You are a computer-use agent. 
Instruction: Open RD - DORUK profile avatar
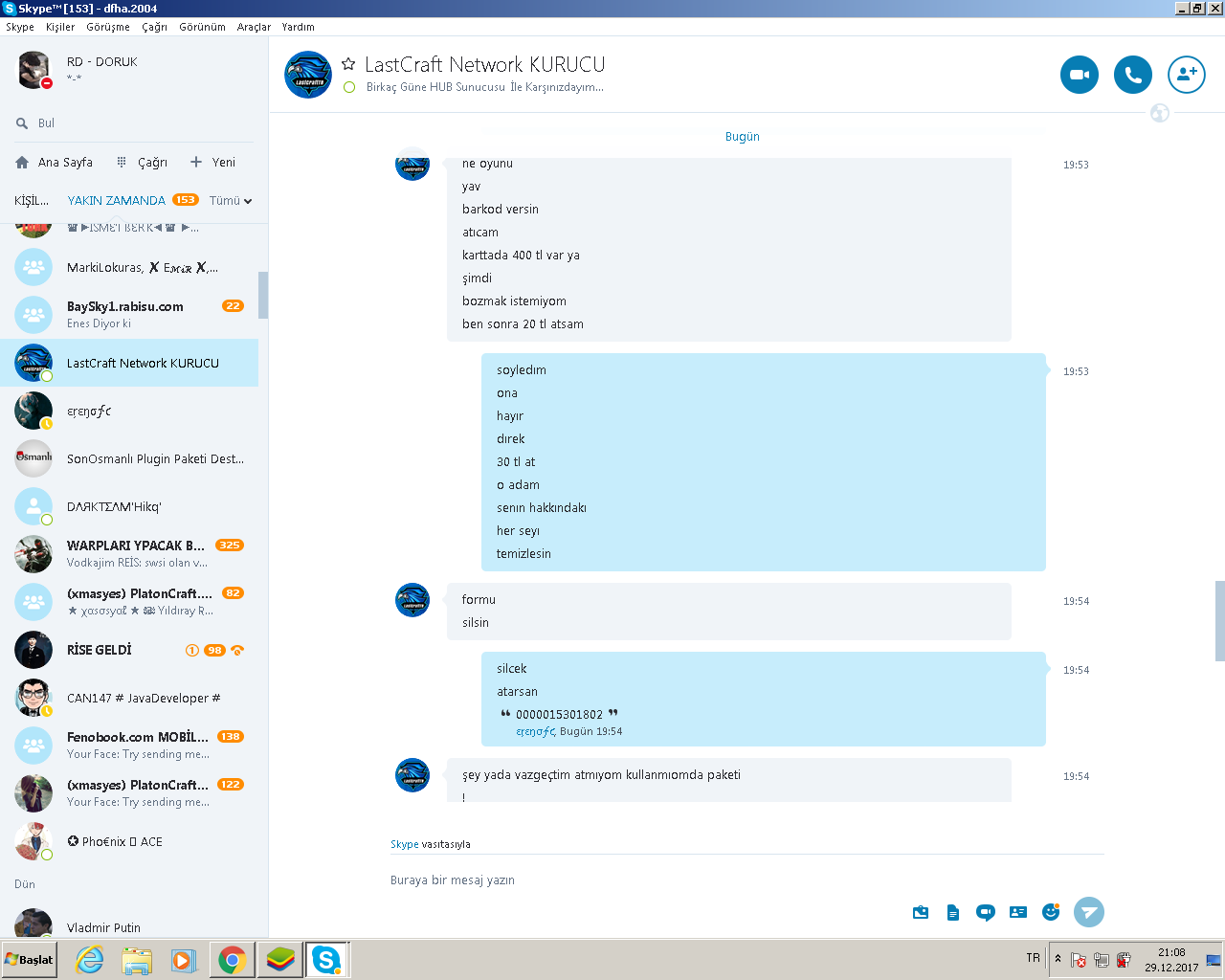tap(33, 70)
